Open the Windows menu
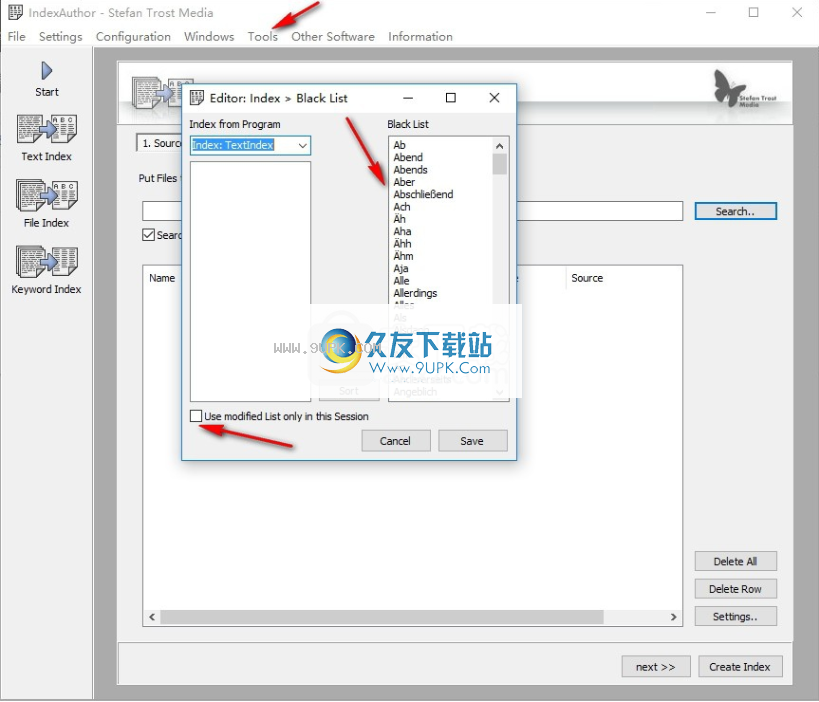This screenshot has width=819, height=702. (209, 37)
